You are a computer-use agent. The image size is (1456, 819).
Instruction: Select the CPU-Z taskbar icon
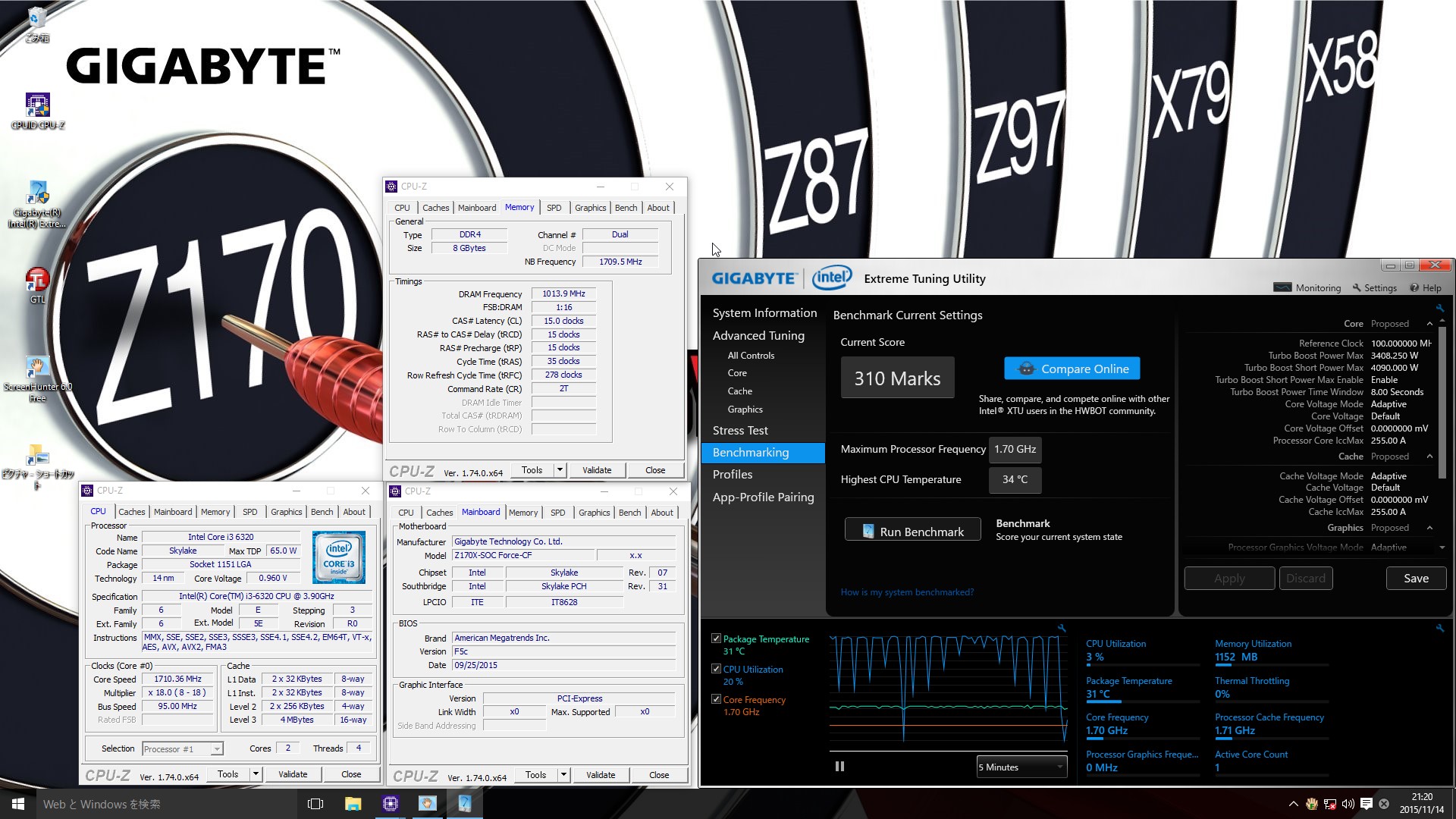391,804
